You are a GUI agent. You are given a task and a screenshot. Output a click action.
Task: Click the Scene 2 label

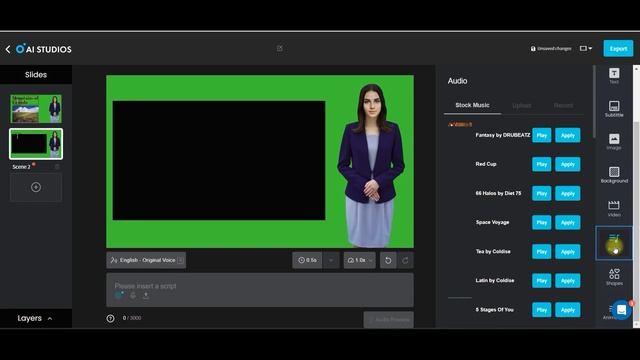click(x=21, y=167)
